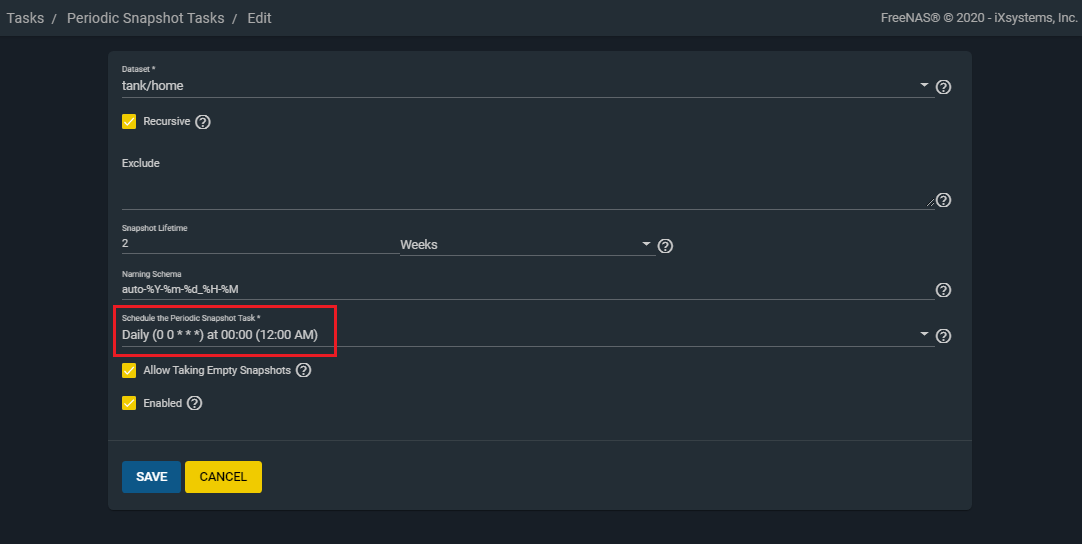Open help icon for Naming Schema

943,290
